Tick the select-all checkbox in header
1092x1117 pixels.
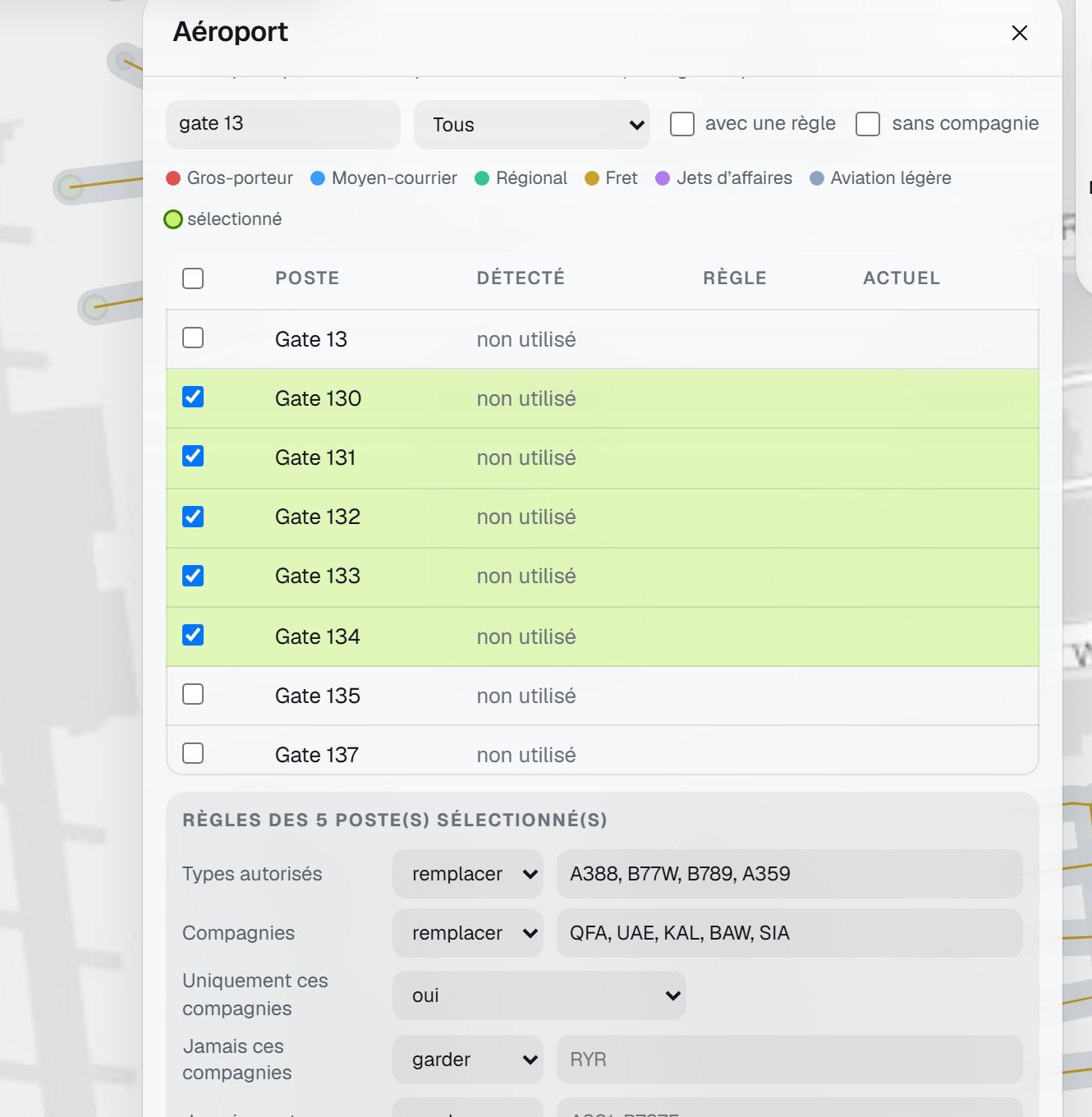tap(193, 278)
